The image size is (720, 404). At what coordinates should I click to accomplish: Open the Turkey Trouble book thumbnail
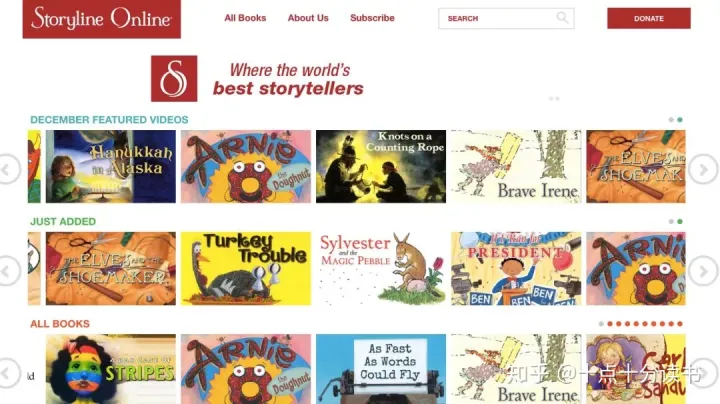246,269
